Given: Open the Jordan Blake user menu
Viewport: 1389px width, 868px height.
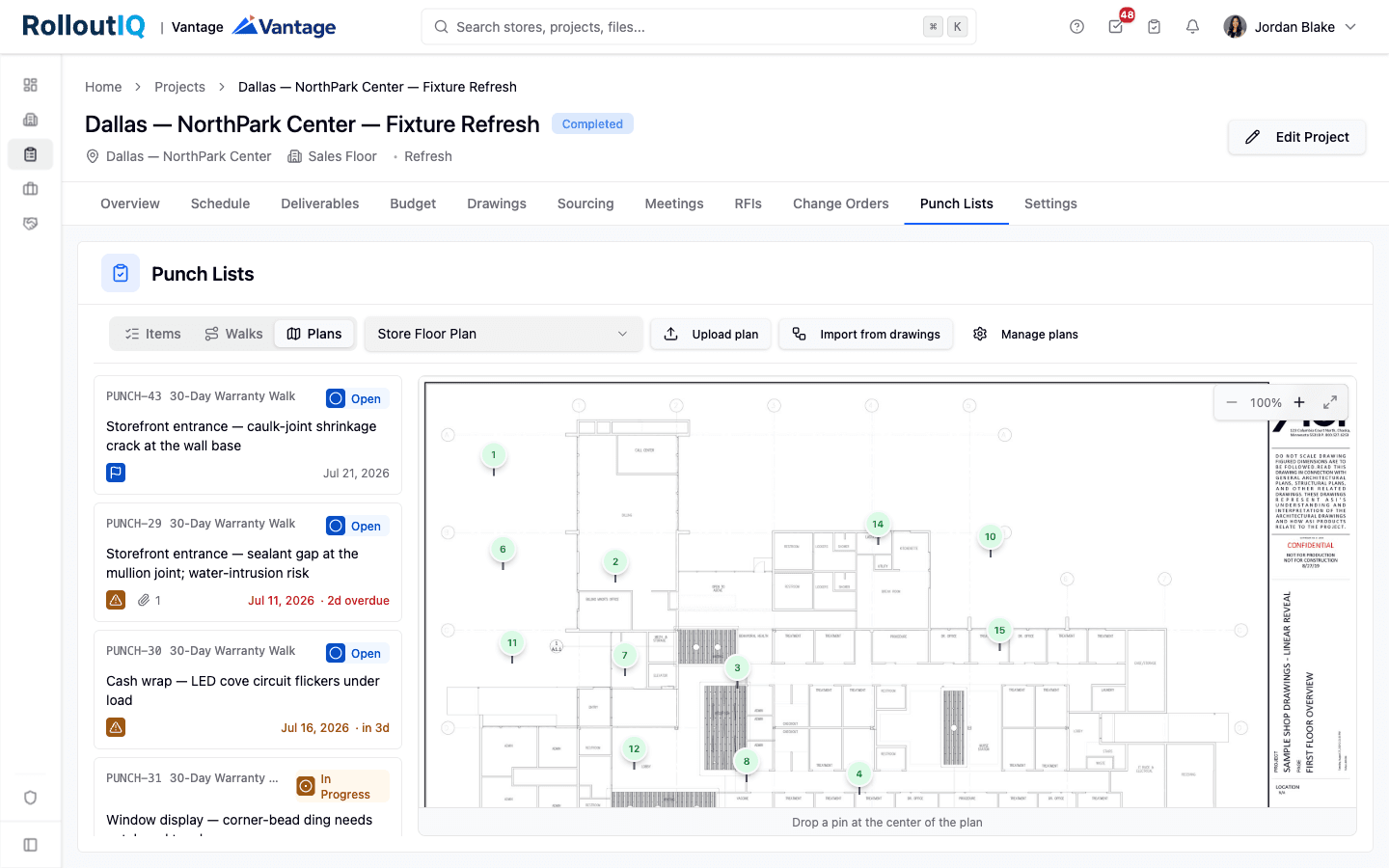Looking at the screenshot, I should pyautogui.click(x=1291, y=27).
